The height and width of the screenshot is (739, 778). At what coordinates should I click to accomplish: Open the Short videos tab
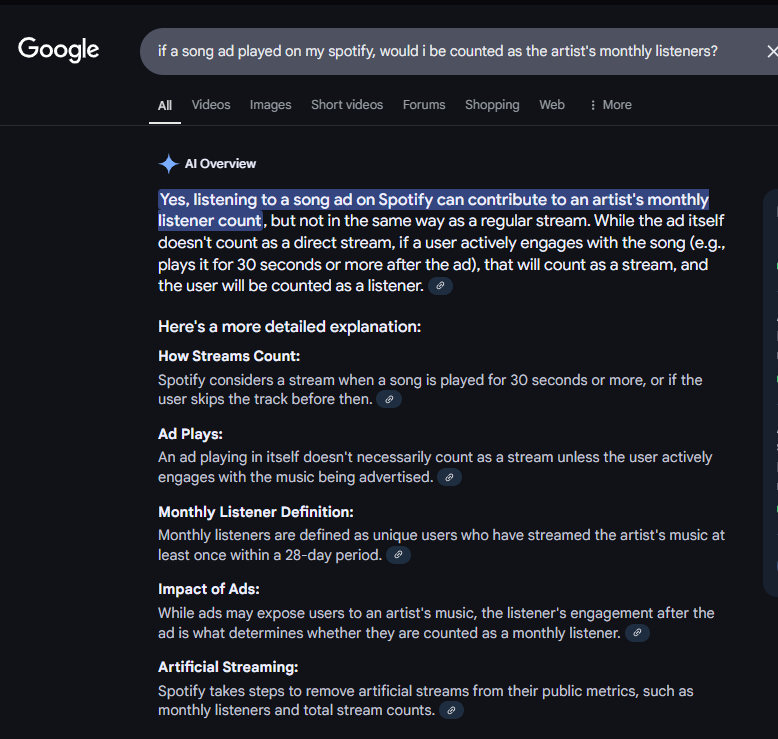click(347, 105)
